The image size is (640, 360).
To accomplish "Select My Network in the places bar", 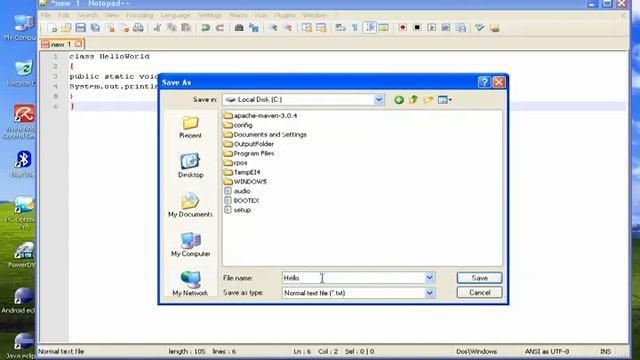I will pos(190,284).
